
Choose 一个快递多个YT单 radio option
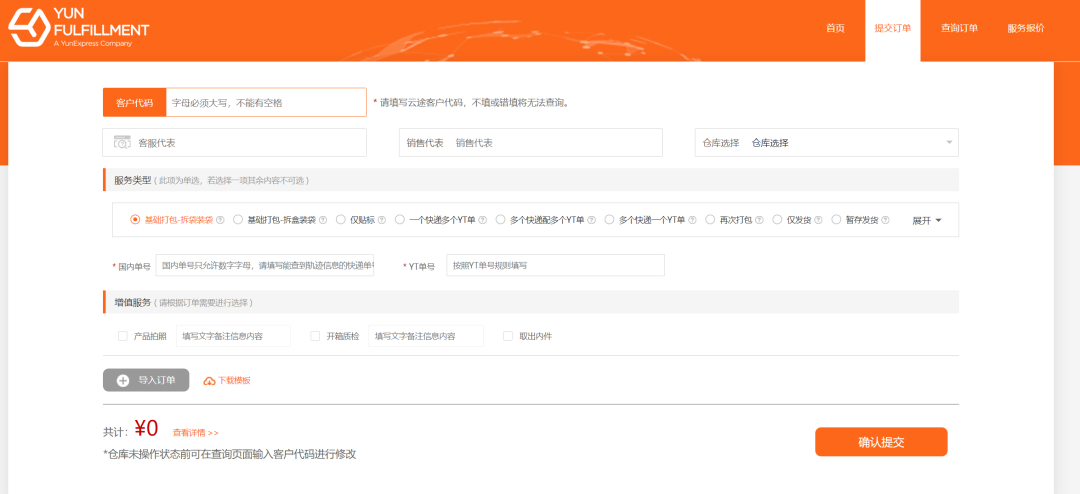(x=400, y=220)
